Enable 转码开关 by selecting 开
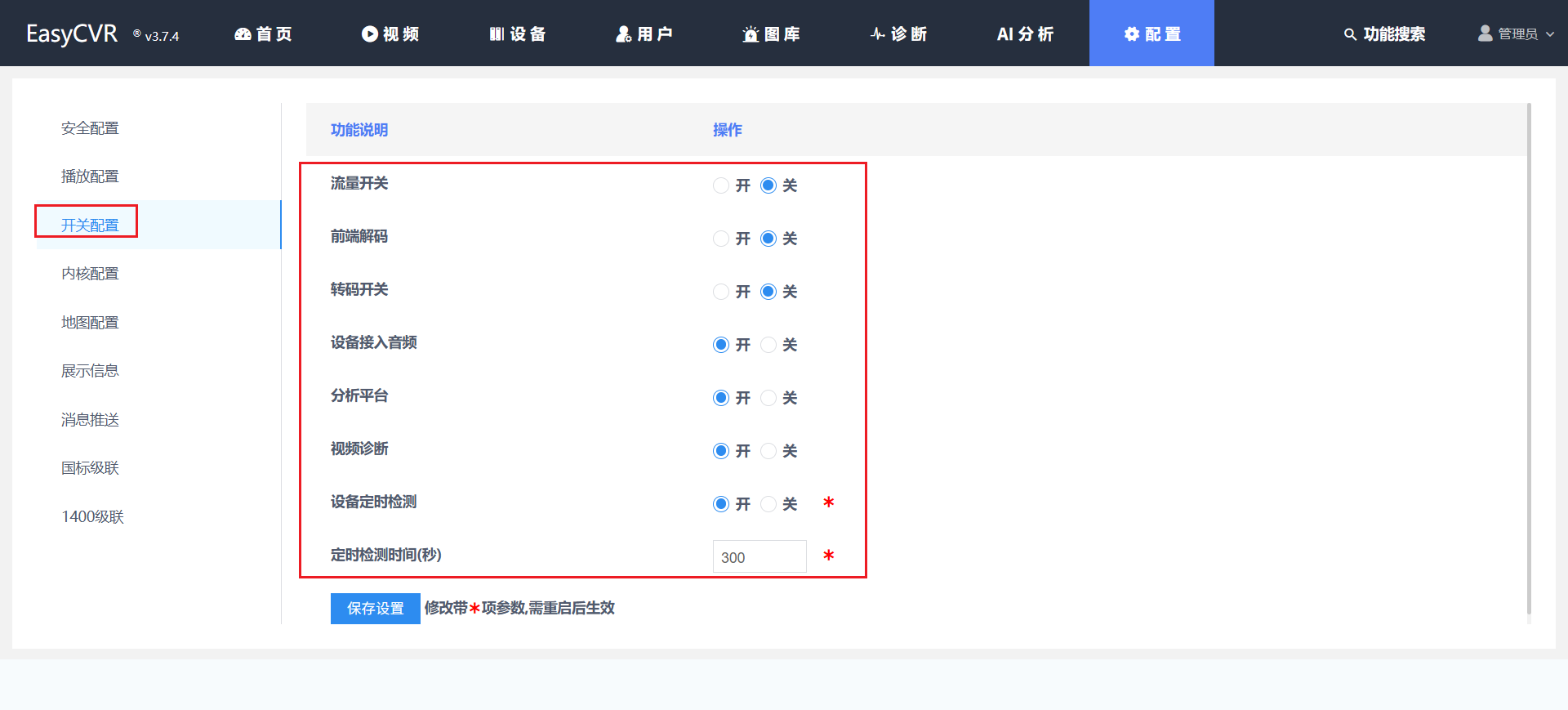The width and height of the screenshot is (1568, 710). click(721, 292)
